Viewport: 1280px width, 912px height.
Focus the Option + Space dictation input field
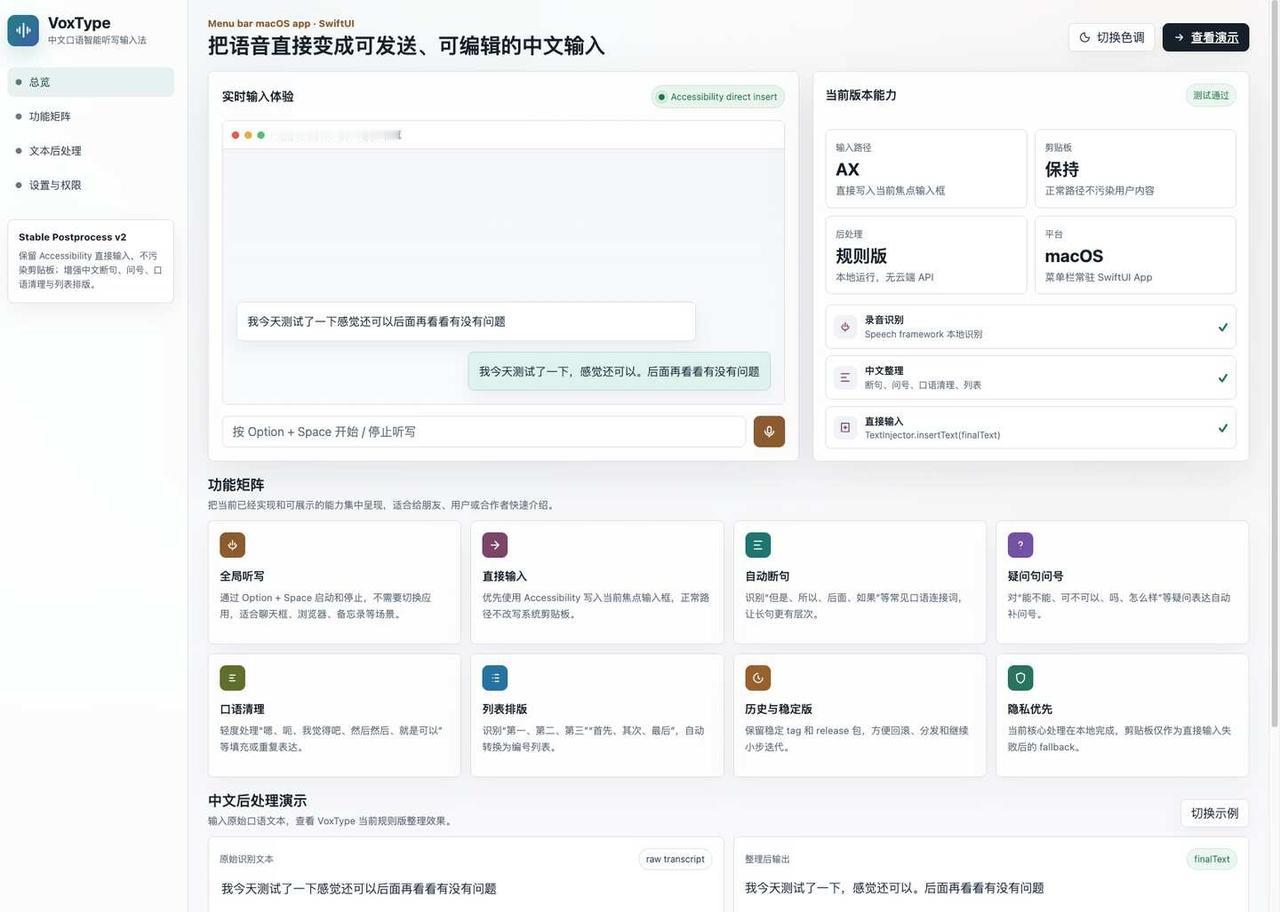[484, 431]
